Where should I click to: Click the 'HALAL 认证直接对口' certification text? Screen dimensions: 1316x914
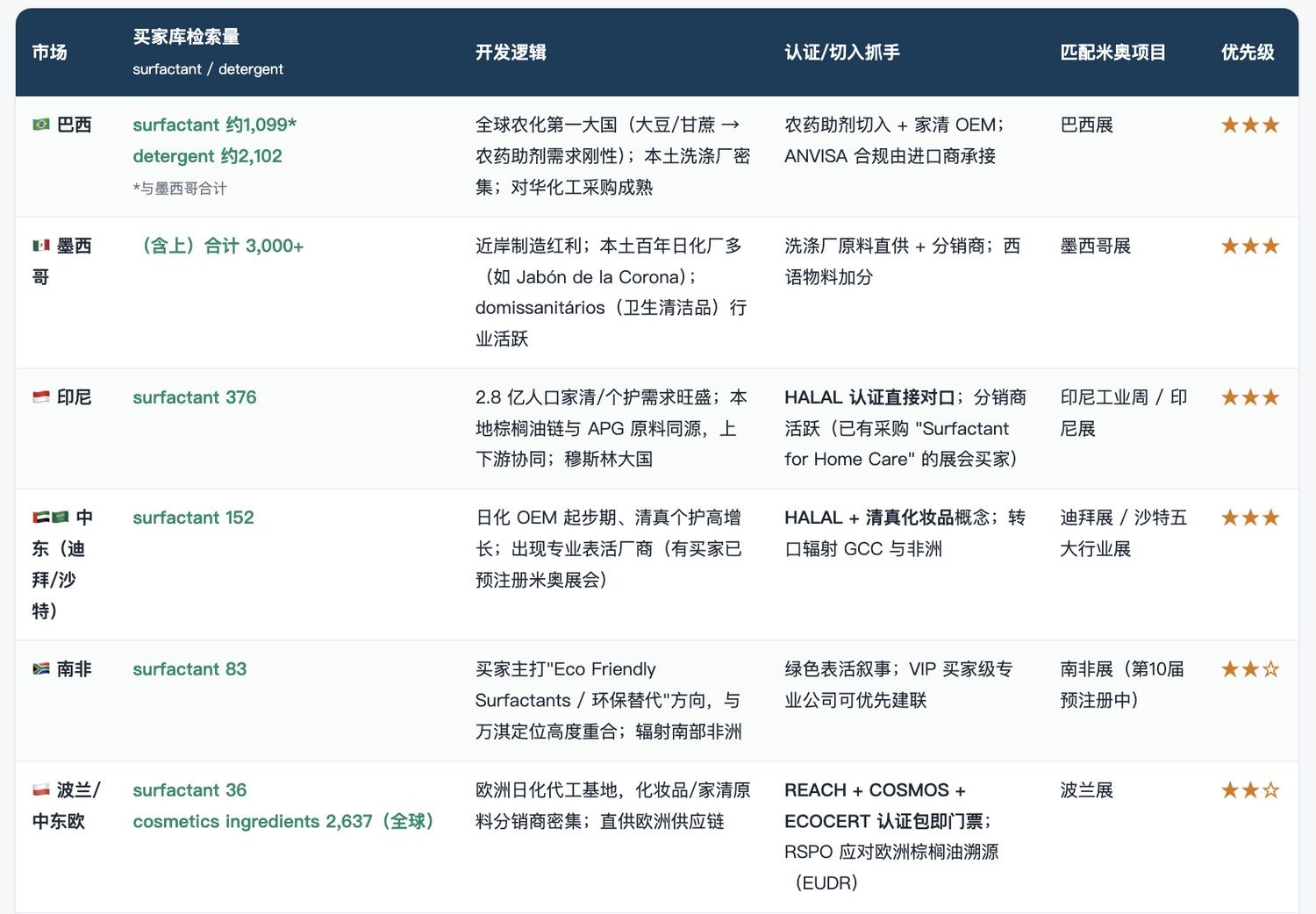[x=869, y=397]
